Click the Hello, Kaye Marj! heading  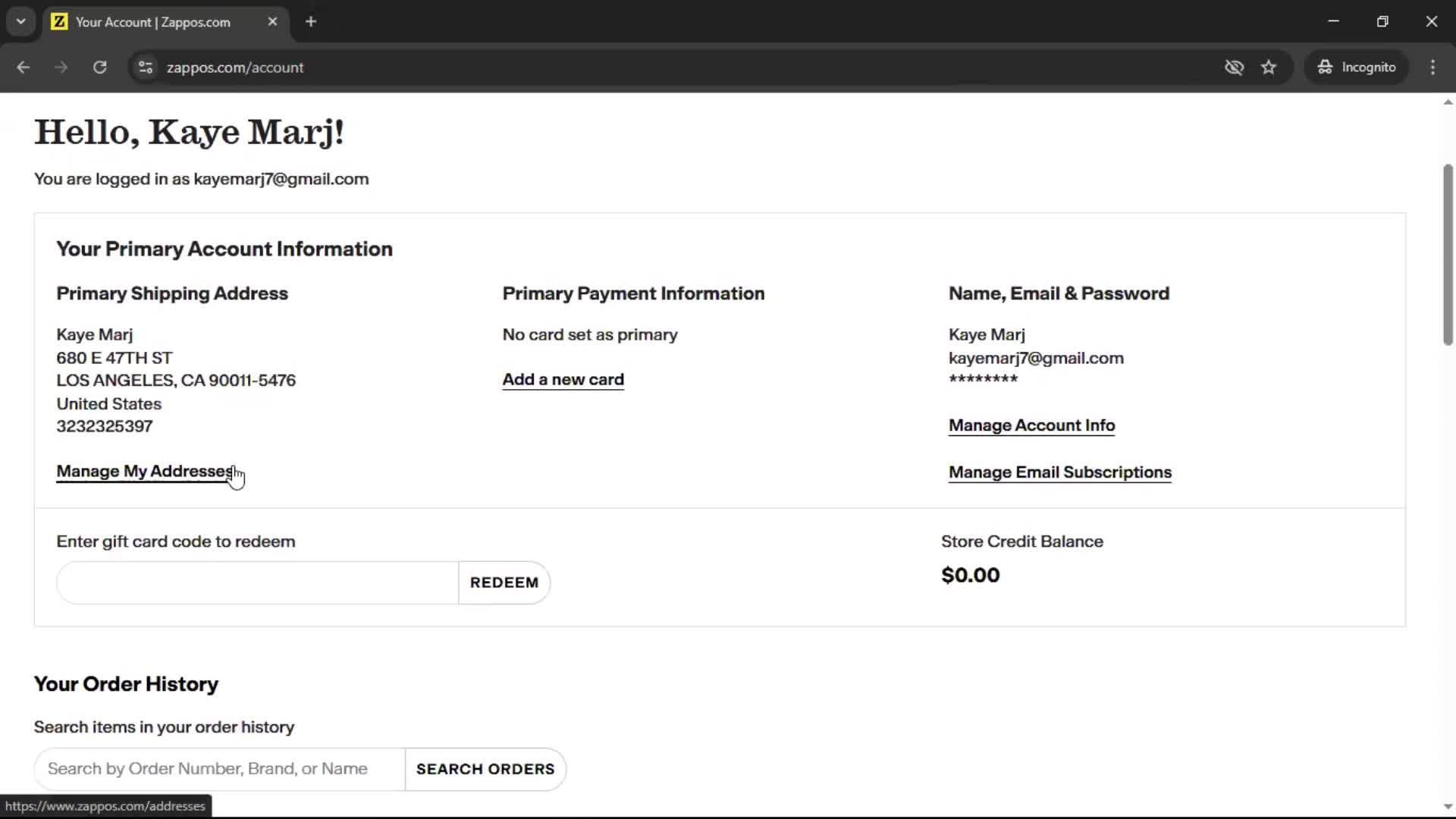click(189, 132)
